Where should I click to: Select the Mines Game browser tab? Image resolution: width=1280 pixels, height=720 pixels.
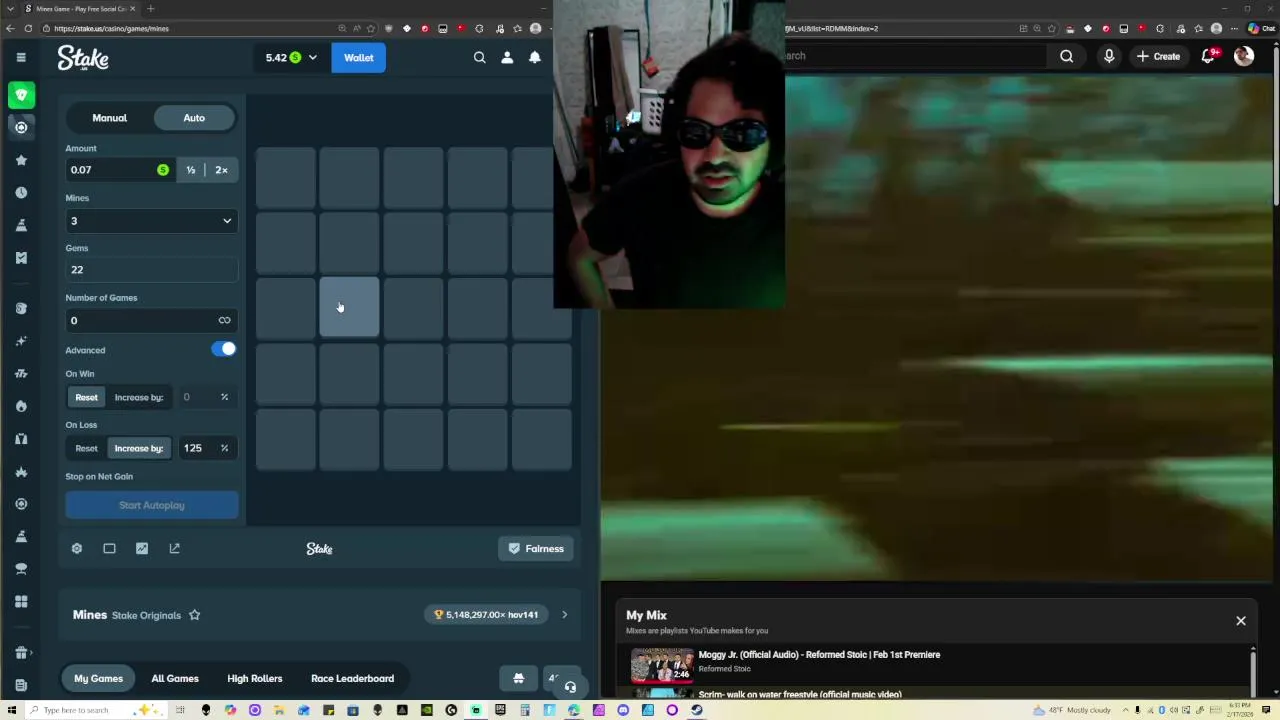pyautogui.click(x=81, y=9)
